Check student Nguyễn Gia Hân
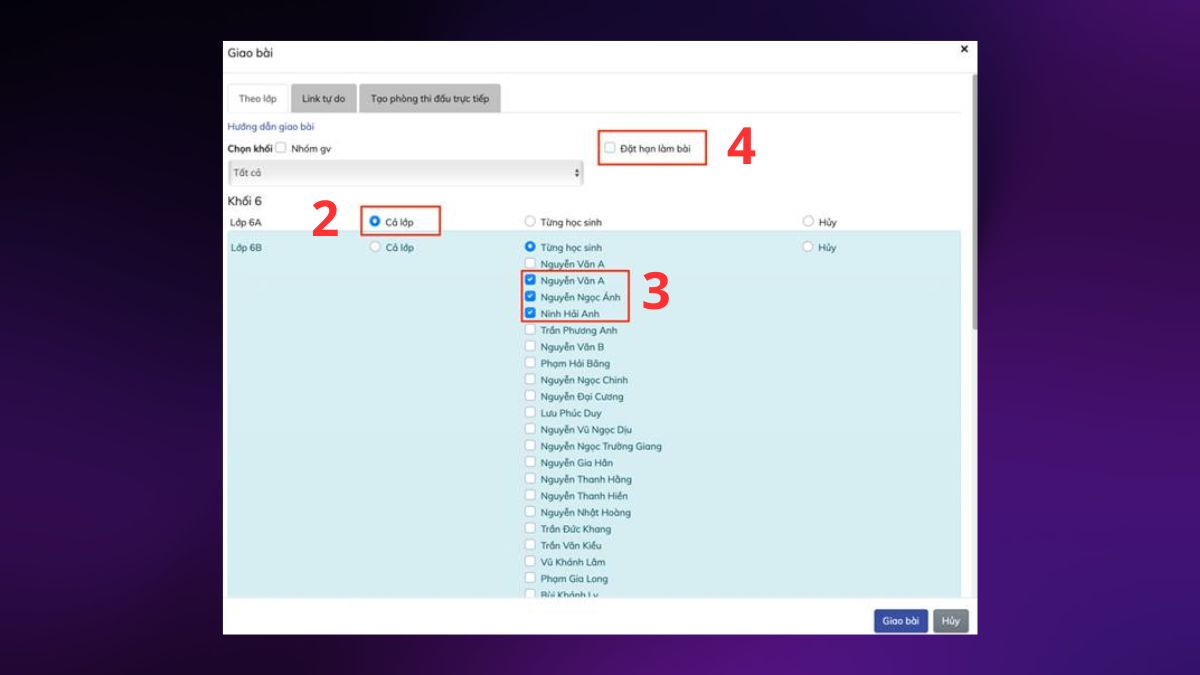Screen dimensions: 1200x675 (531, 462)
